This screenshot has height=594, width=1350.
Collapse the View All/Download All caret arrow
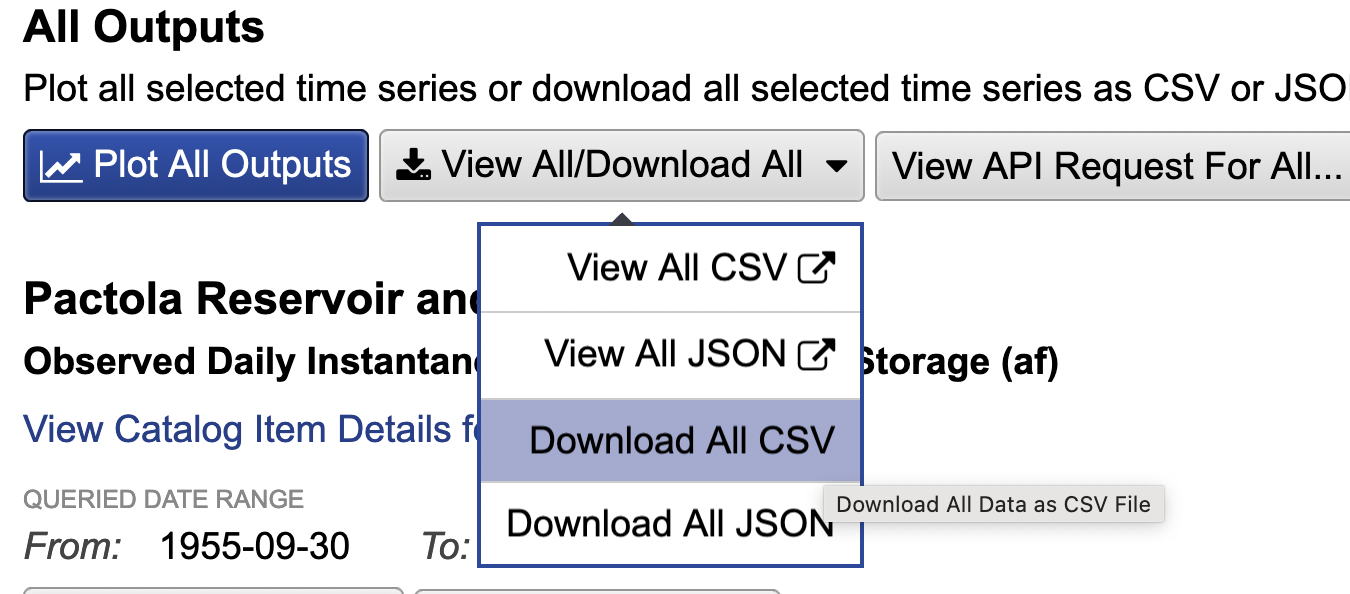tap(837, 167)
